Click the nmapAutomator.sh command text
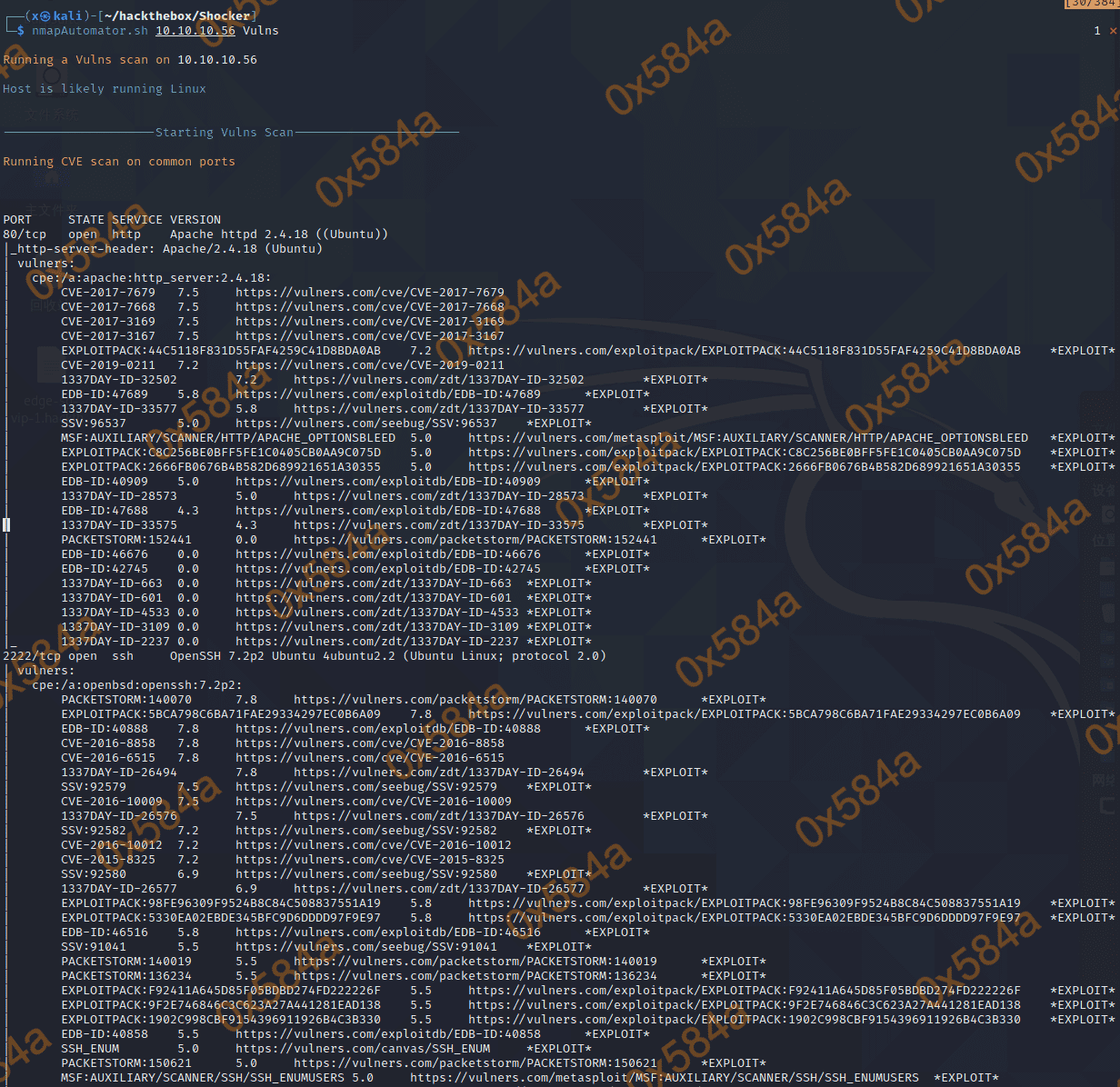The image size is (1120, 1087). pos(89,31)
